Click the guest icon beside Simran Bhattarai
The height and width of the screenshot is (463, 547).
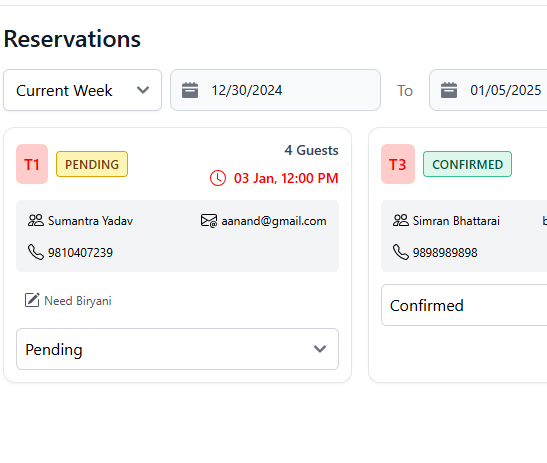point(400,221)
